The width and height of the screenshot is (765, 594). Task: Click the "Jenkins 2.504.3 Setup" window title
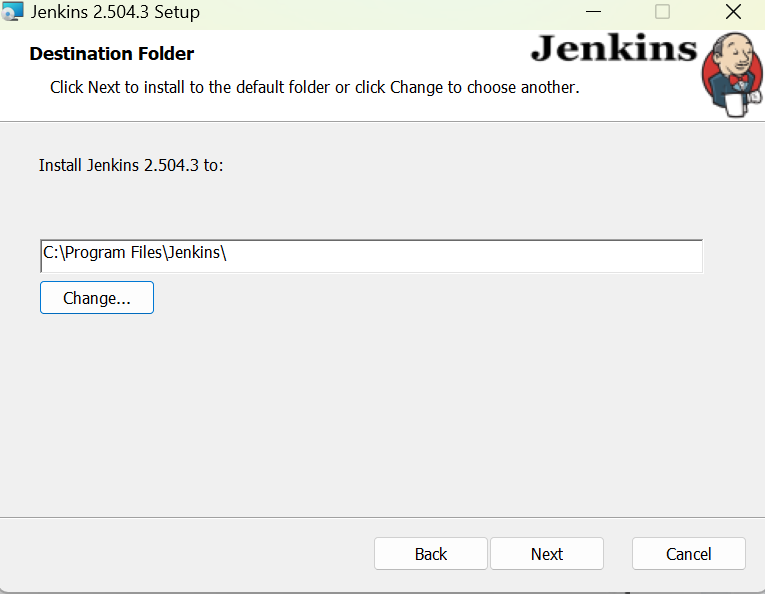tap(115, 12)
